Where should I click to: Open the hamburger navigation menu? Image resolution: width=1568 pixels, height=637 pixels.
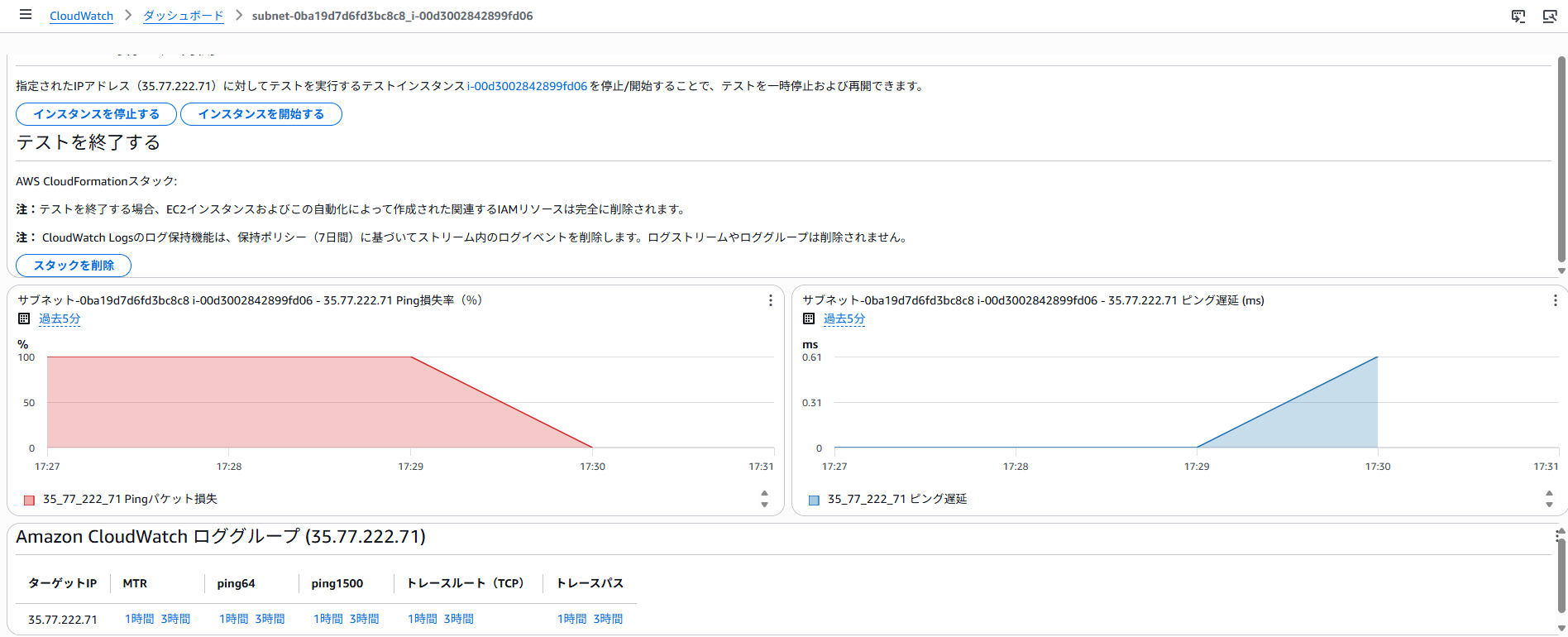[x=26, y=15]
